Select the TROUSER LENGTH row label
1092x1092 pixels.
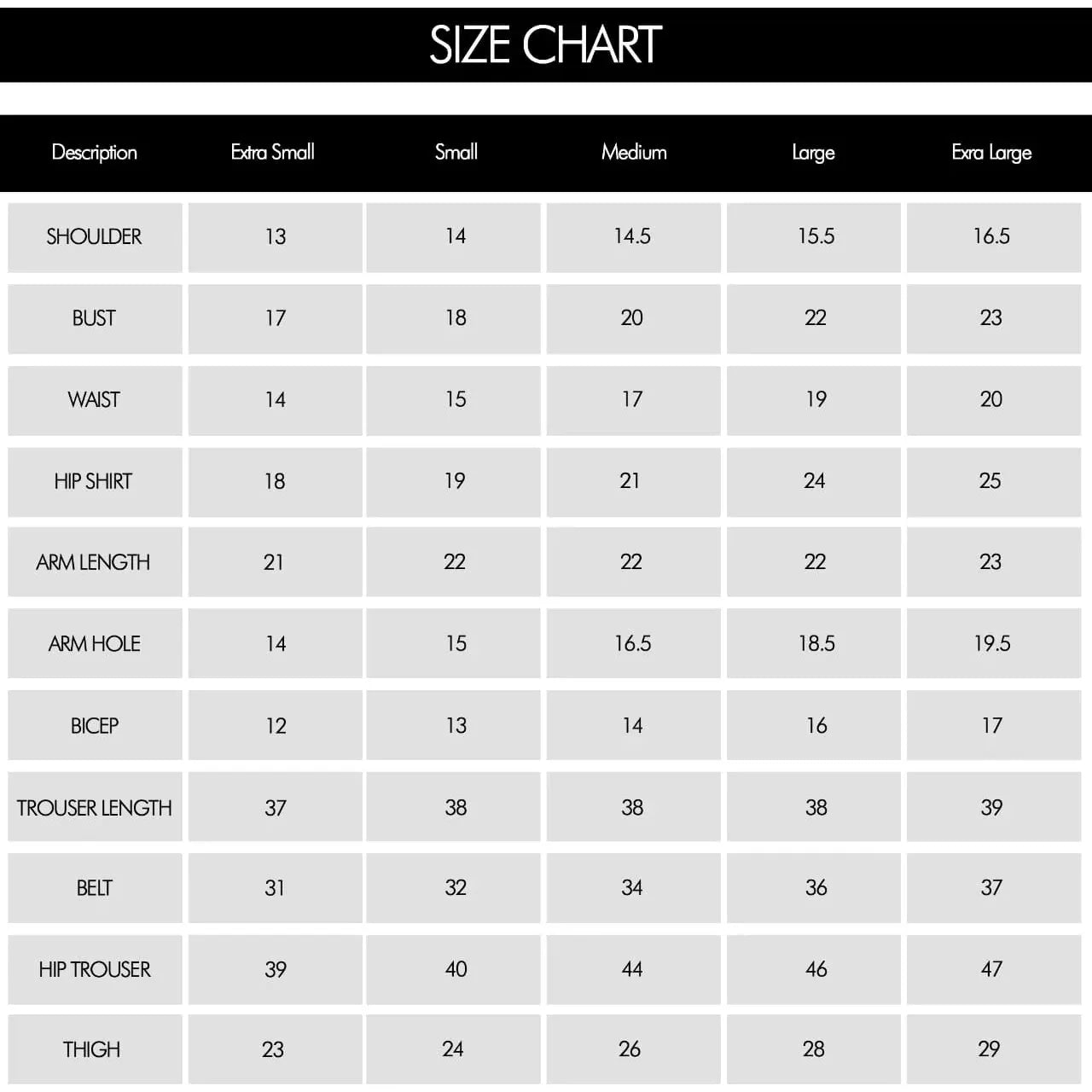[95, 807]
